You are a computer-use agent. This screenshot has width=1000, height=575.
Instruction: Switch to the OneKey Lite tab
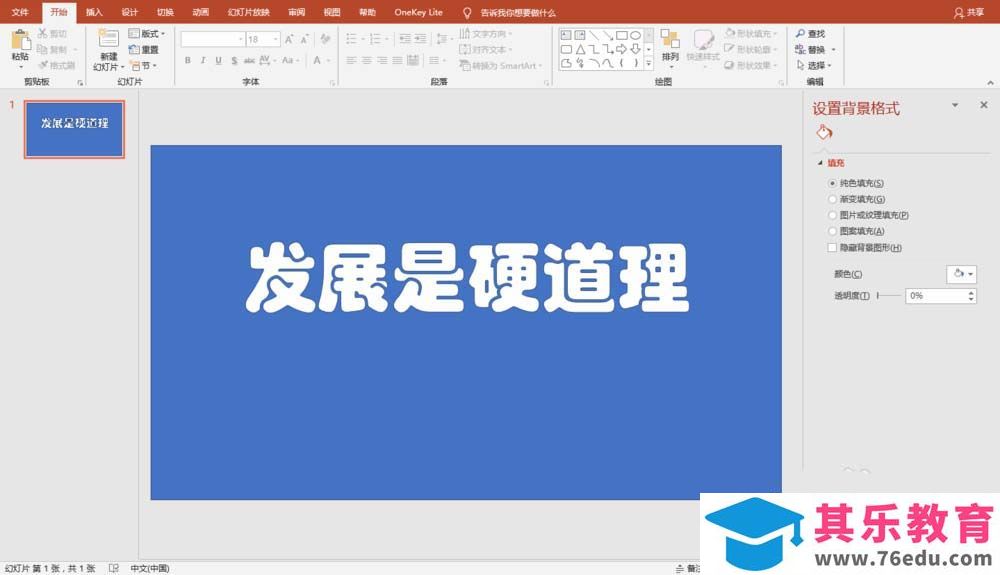(418, 12)
